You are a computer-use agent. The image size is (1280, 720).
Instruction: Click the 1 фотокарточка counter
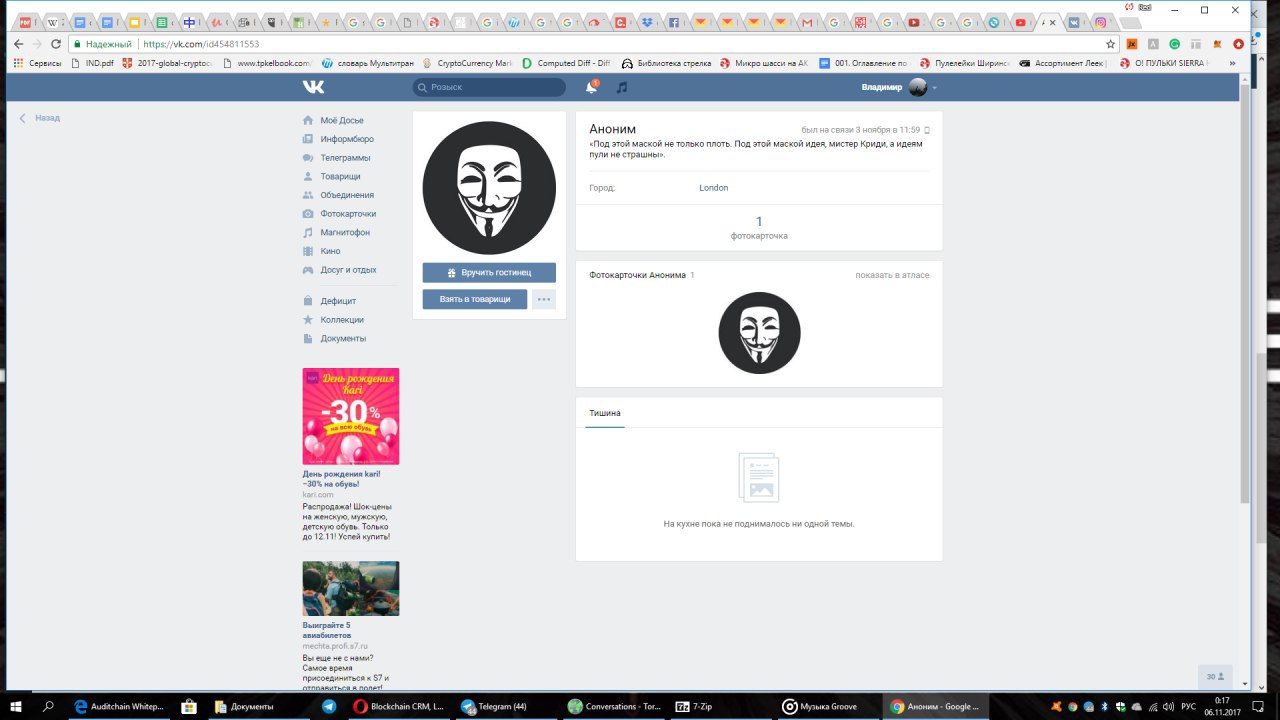759,228
